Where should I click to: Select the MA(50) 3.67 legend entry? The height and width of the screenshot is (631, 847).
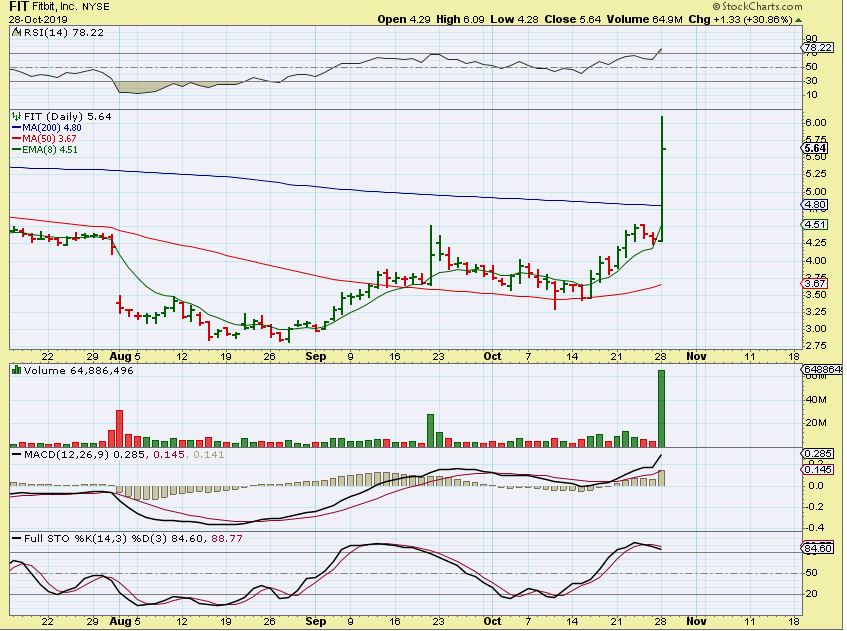tap(44, 139)
